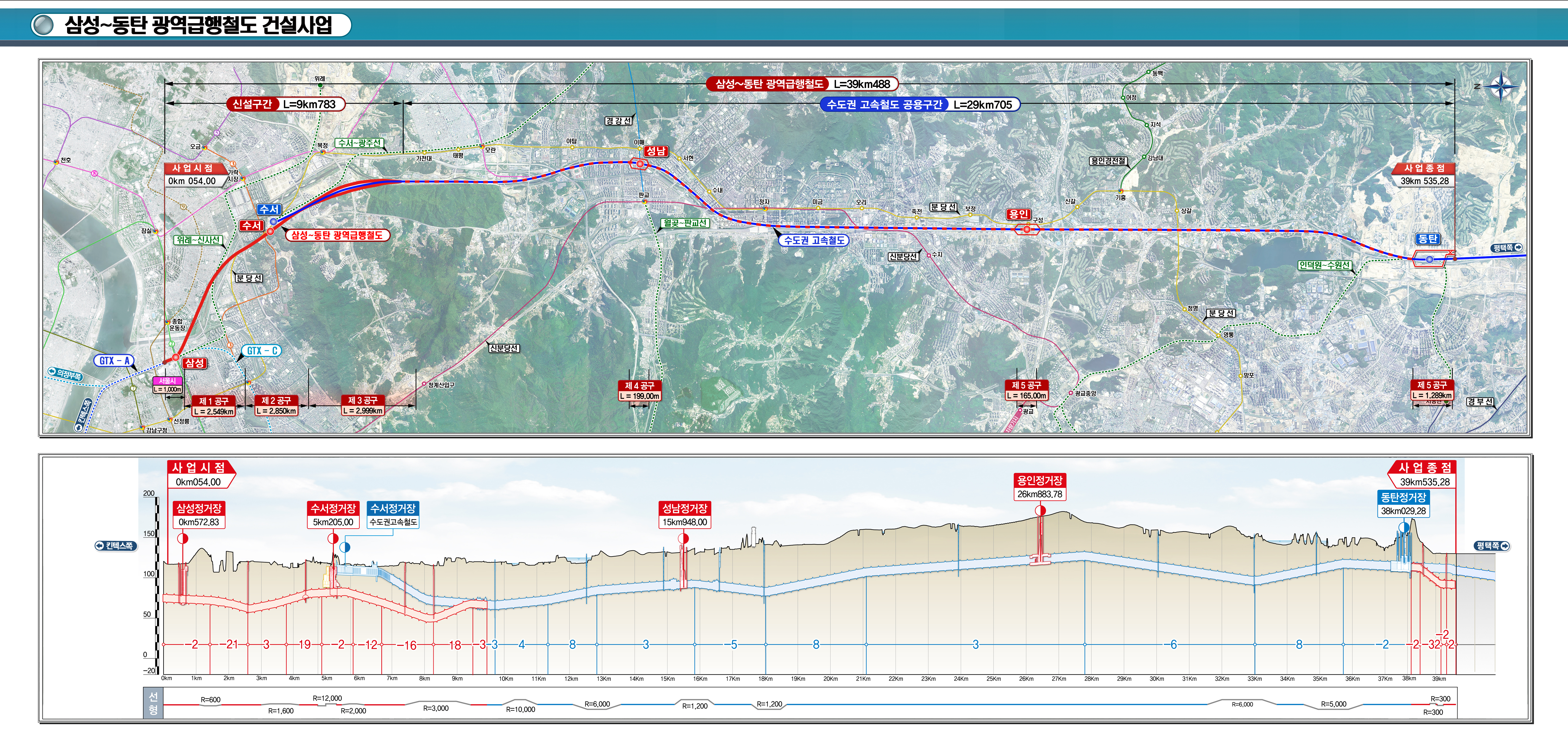1568x740 pixels.
Task: Click the 경부선 line label
Action: [1480, 402]
